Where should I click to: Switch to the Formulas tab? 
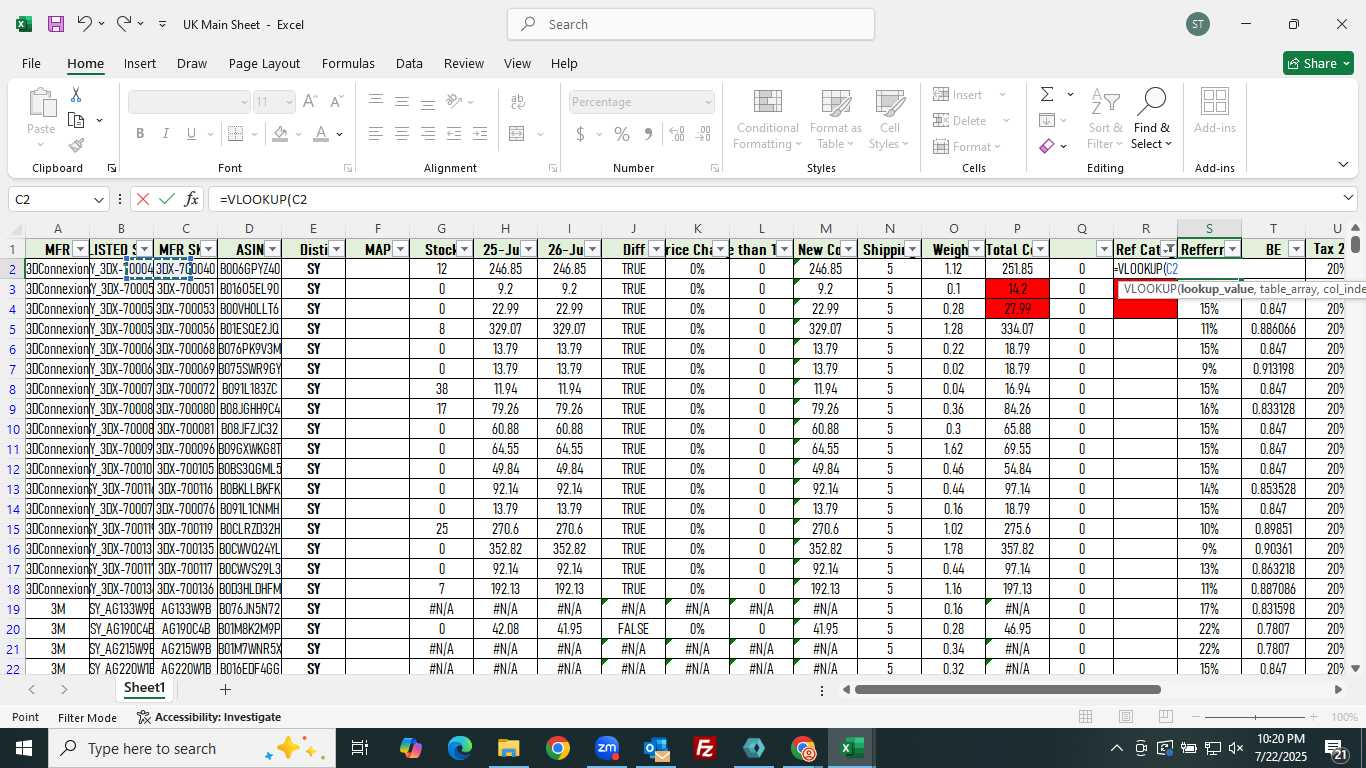click(x=348, y=63)
